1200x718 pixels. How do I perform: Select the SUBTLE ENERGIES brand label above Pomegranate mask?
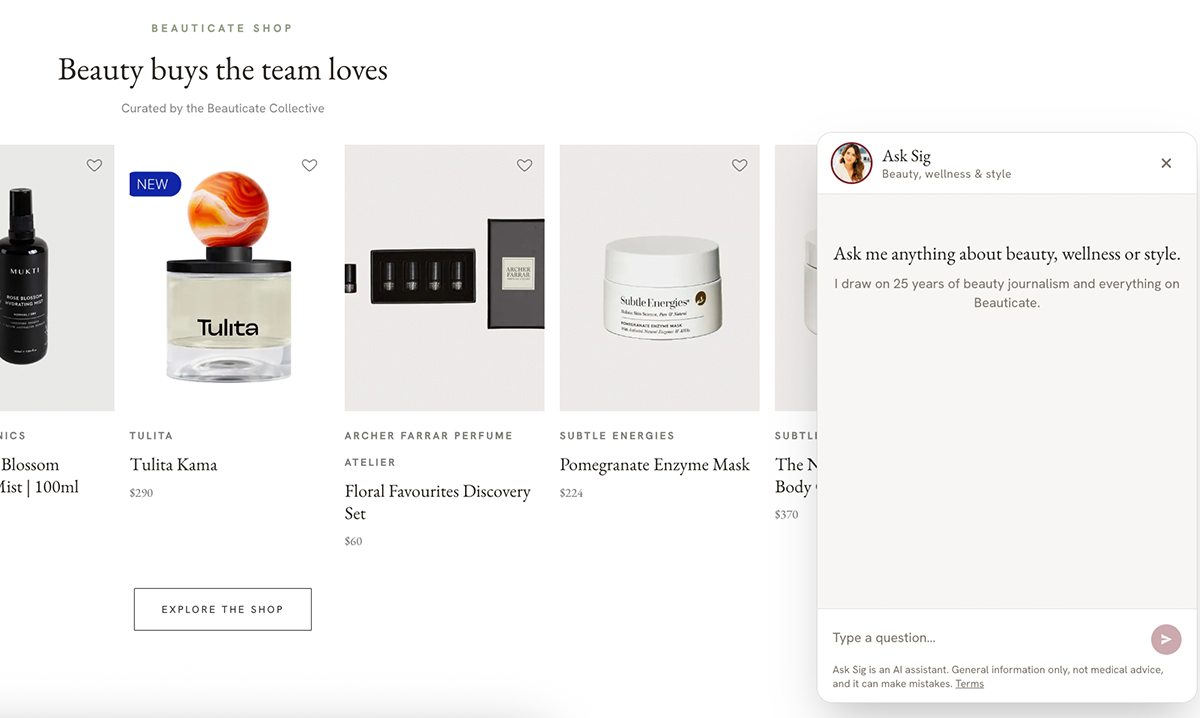click(617, 436)
